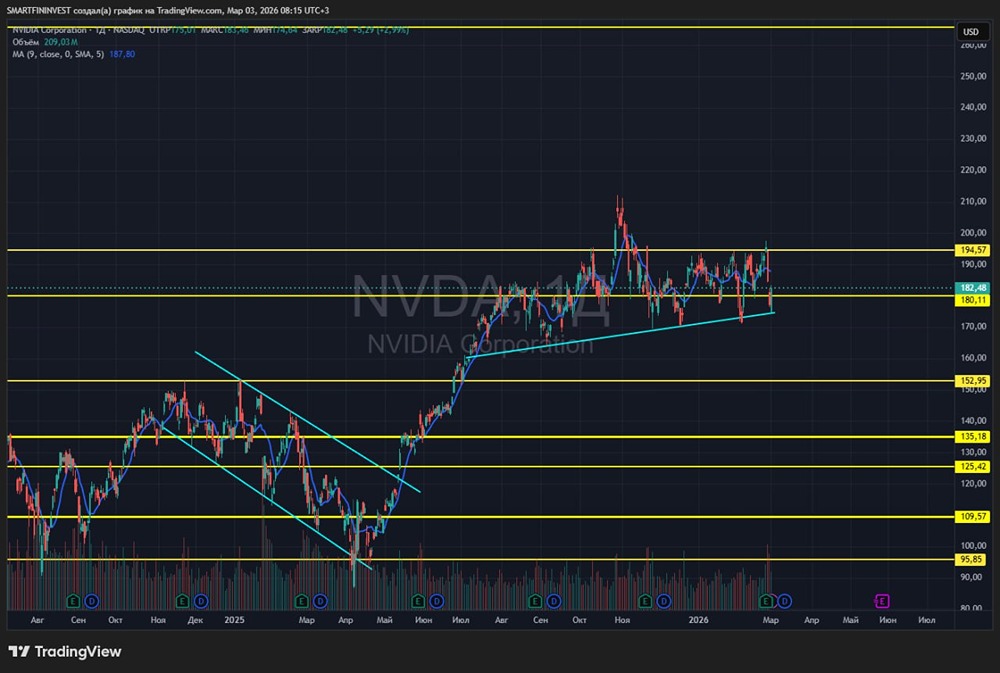Select the March 2026 earnings E marker
The image size is (1000, 673).
766,601
